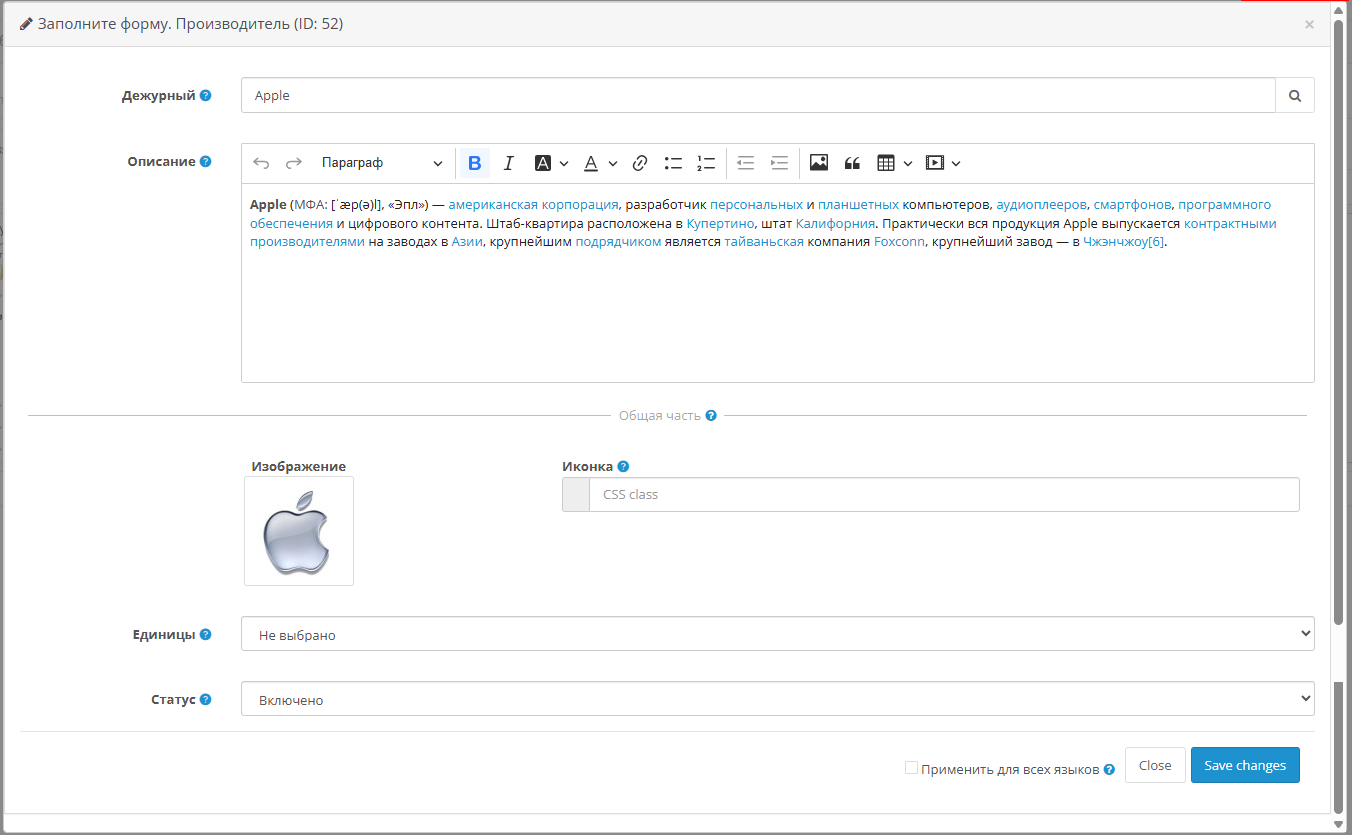Create a numbered list

[706, 163]
